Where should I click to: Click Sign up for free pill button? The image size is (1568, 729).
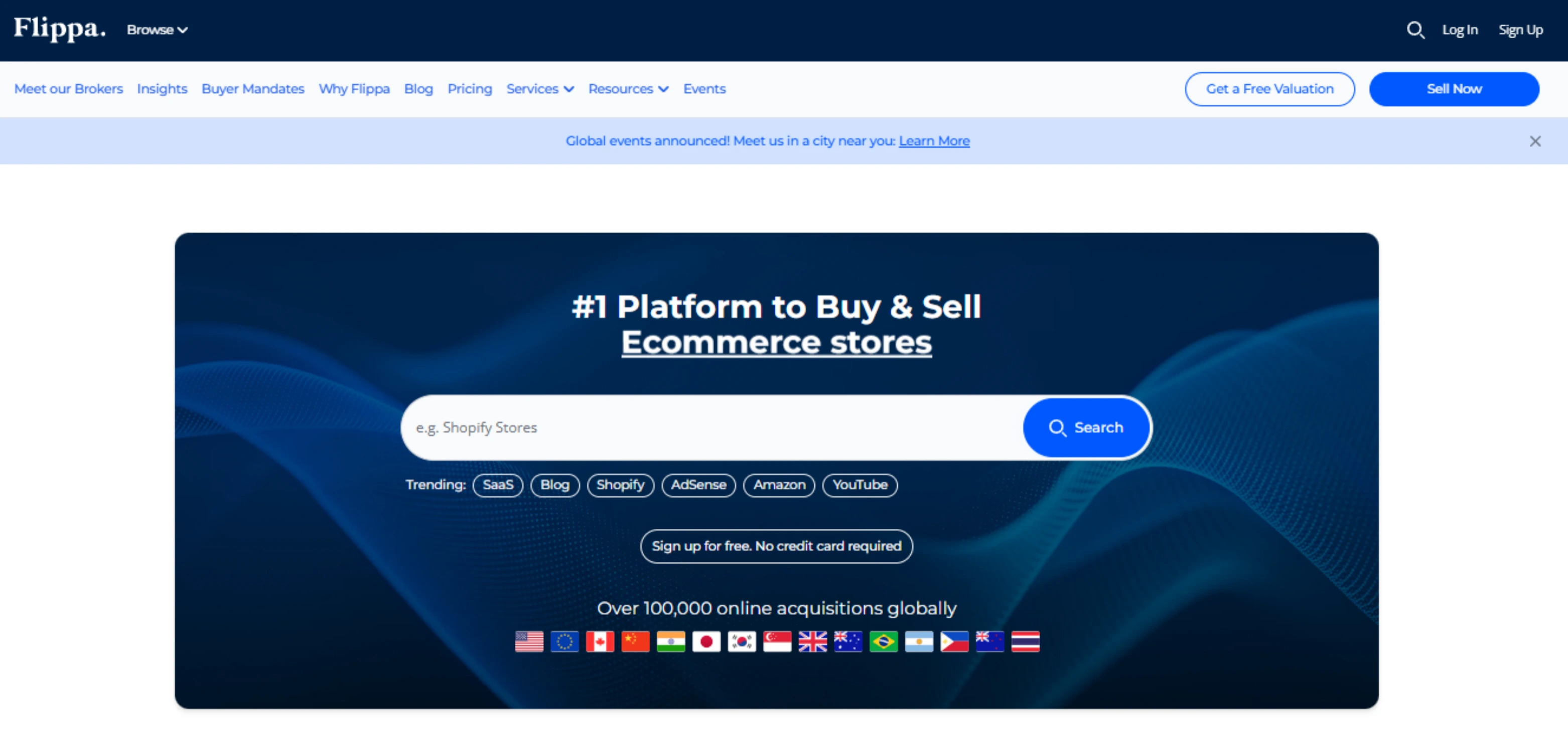pyautogui.click(x=776, y=546)
